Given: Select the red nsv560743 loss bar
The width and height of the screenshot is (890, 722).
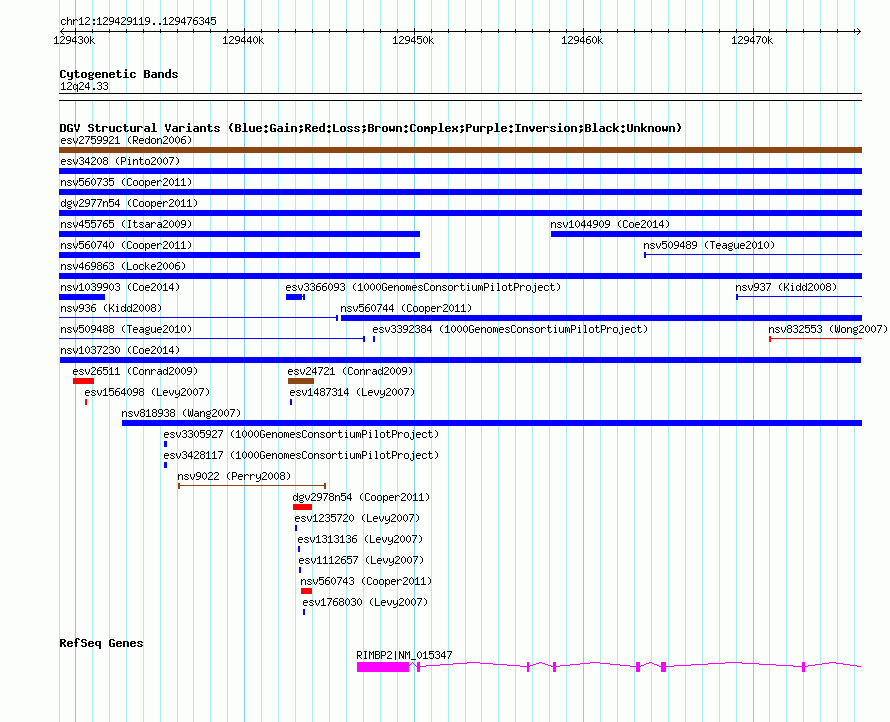Looking at the screenshot, I should (x=307, y=591).
